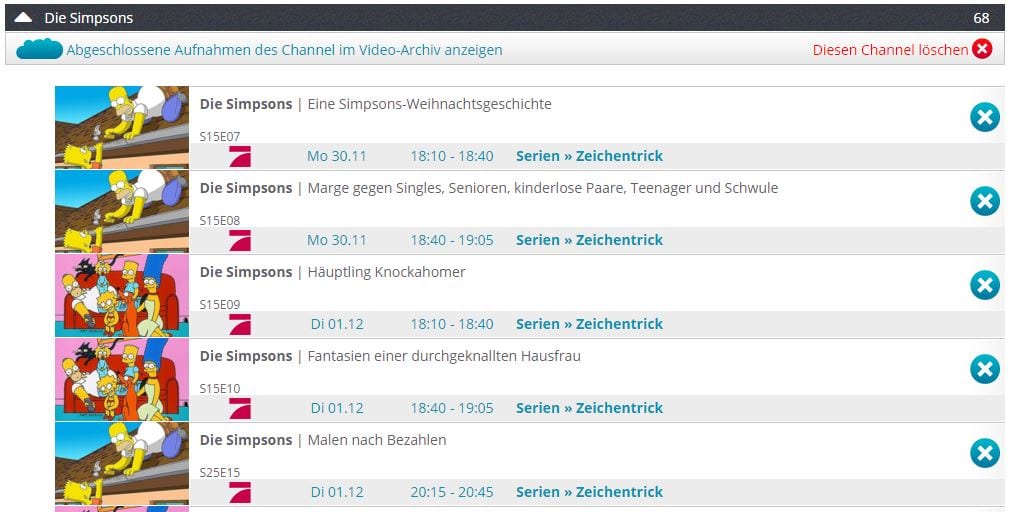Click the ProSieben logo in the S15E10 row
The width and height of the screenshot is (1016, 512).
click(x=240, y=408)
